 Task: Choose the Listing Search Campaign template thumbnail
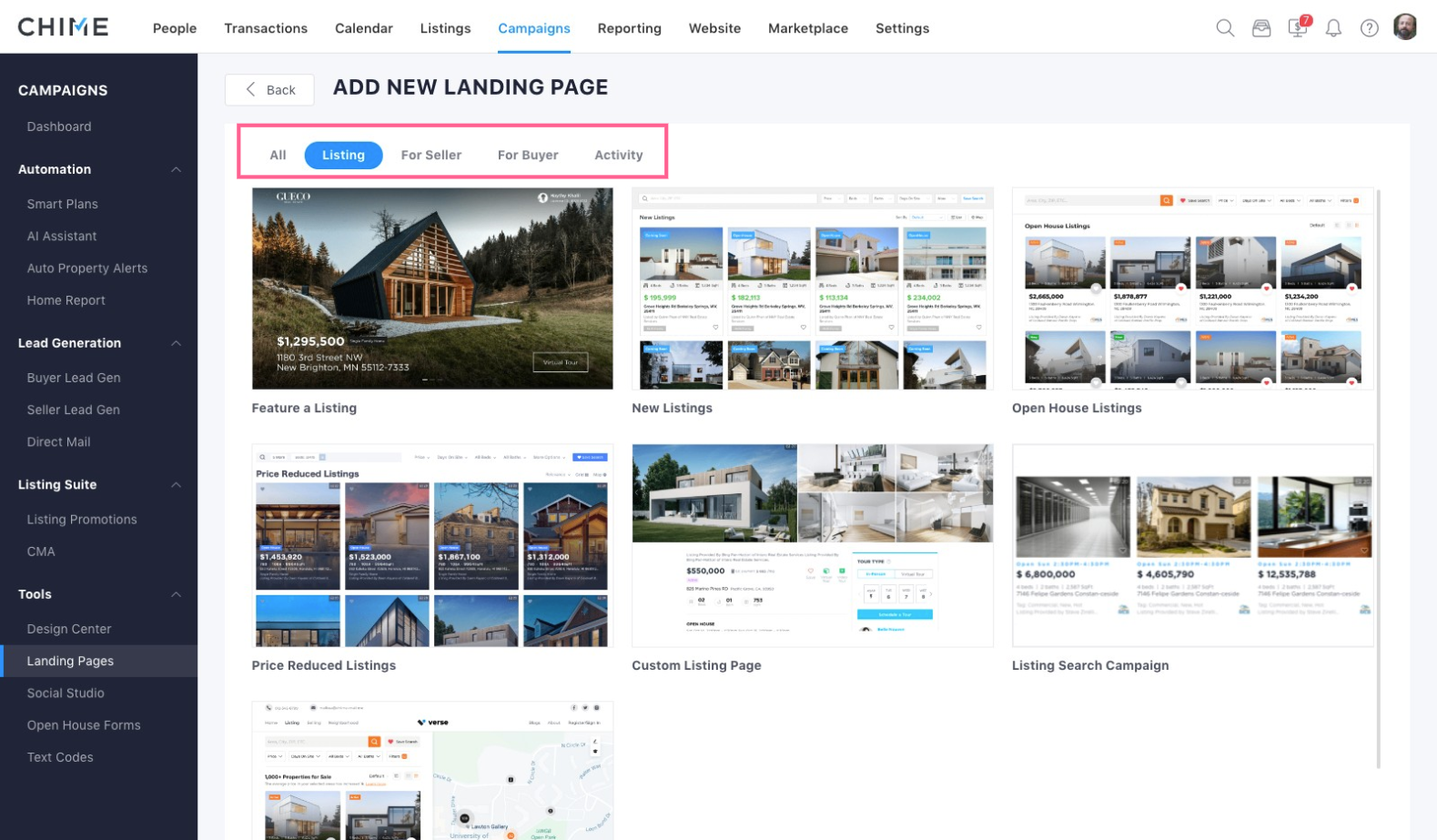1192,546
